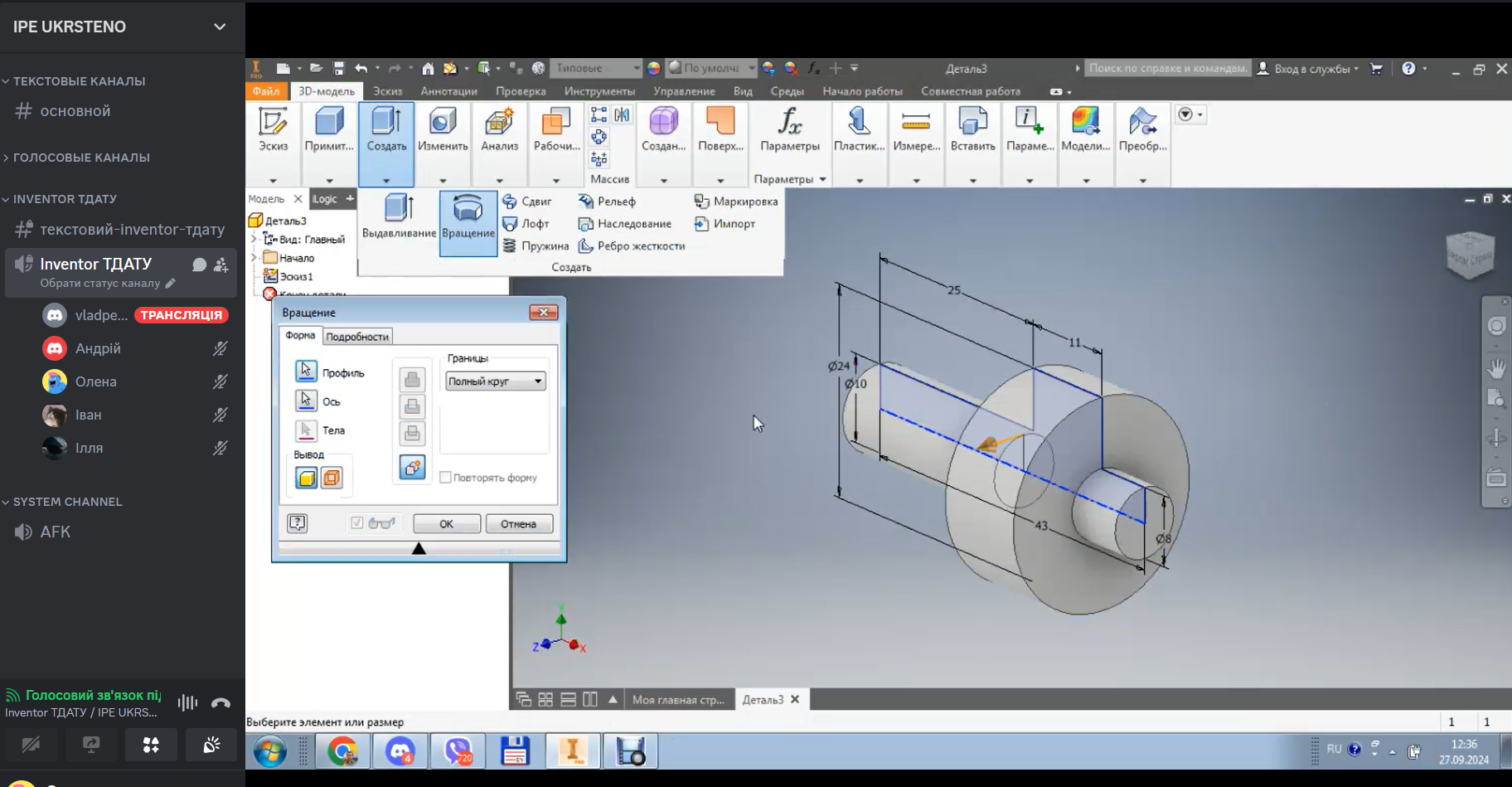This screenshot has width=1512, height=787.
Task: Select the Sweep (Сдвиг) tool
Action: (527, 202)
